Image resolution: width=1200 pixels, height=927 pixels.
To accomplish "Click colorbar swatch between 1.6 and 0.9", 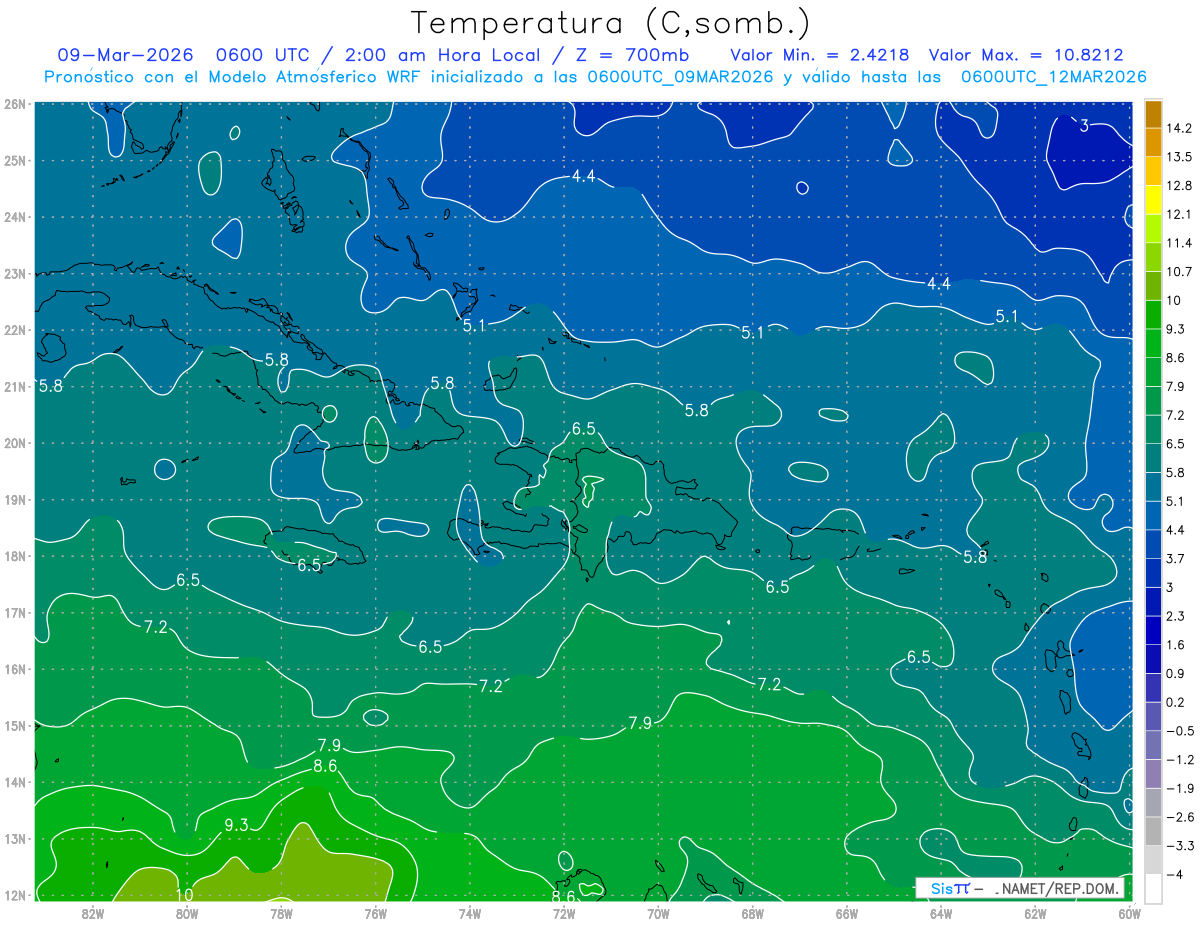I will pyautogui.click(x=1154, y=660).
